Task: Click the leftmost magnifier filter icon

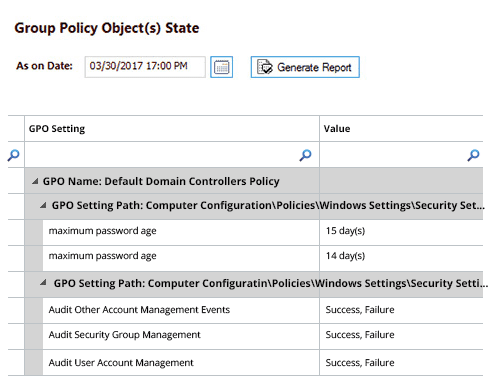Action: (14, 155)
